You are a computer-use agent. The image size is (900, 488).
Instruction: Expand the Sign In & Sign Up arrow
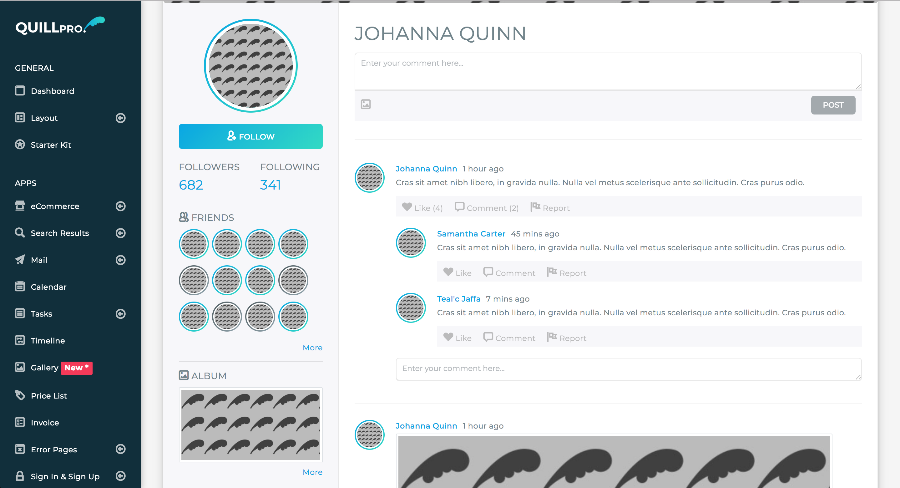click(x=121, y=476)
